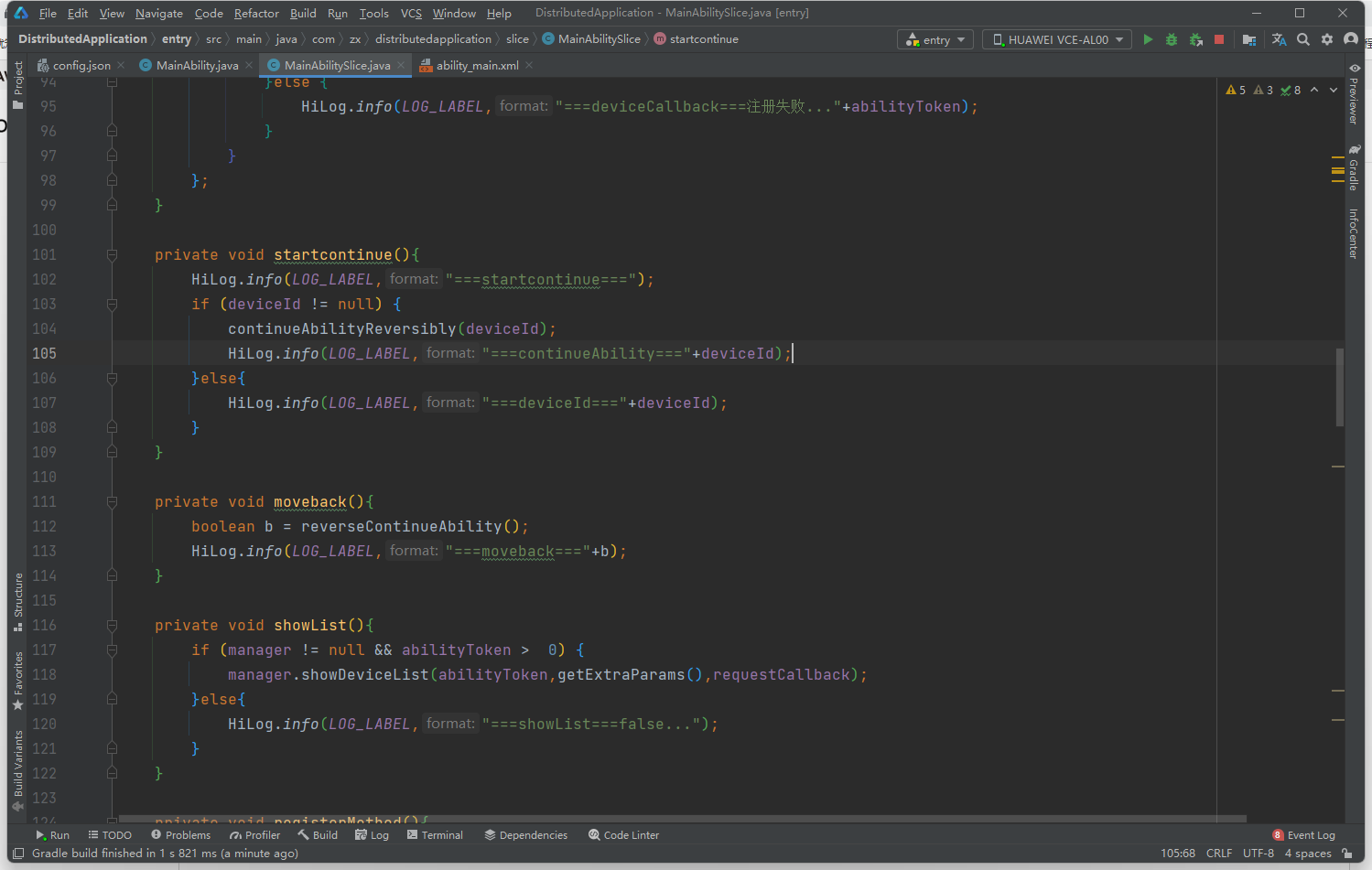This screenshot has width=1372, height=870.
Task: Open the Profiler tool window
Action: pyautogui.click(x=255, y=835)
